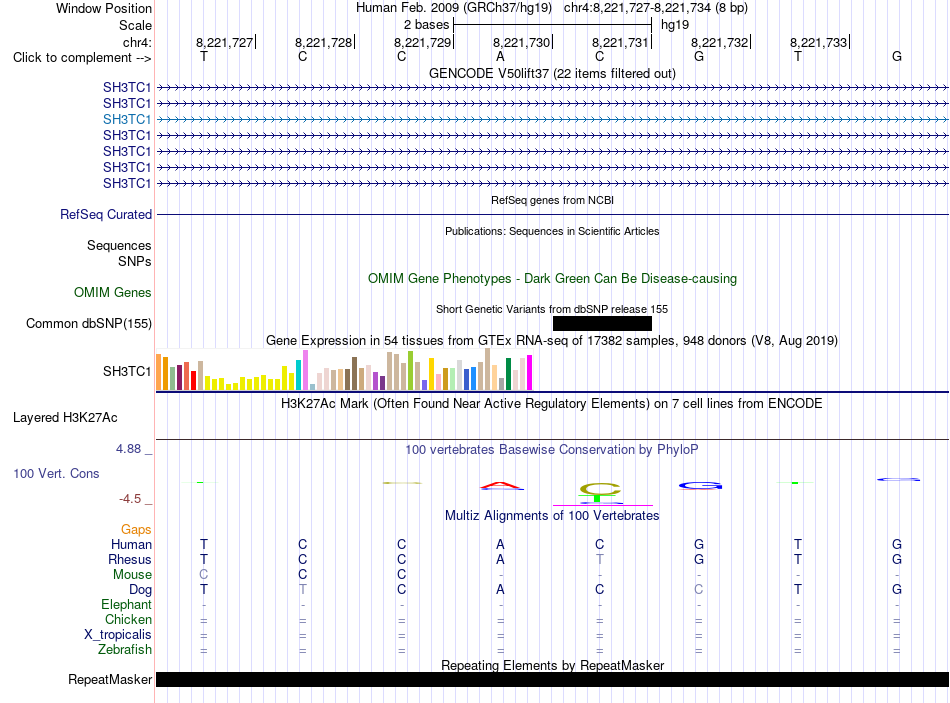Viewport: 950px width, 703px height.
Task: Click the SNPs track label
Action: click(x=135, y=261)
